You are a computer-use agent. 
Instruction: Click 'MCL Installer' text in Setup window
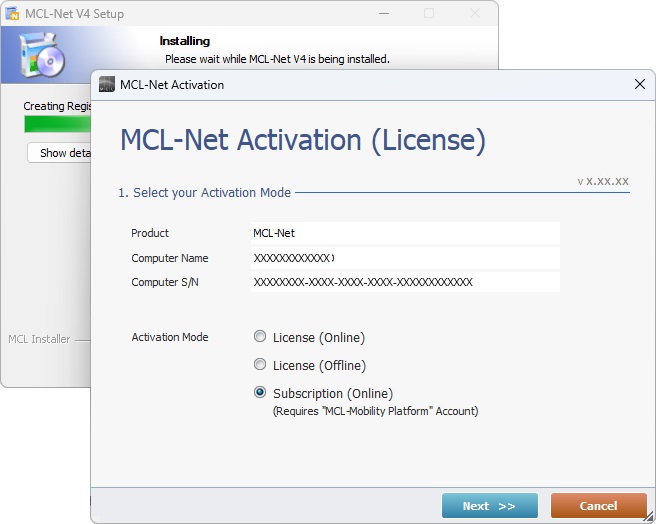tap(39, 339)
